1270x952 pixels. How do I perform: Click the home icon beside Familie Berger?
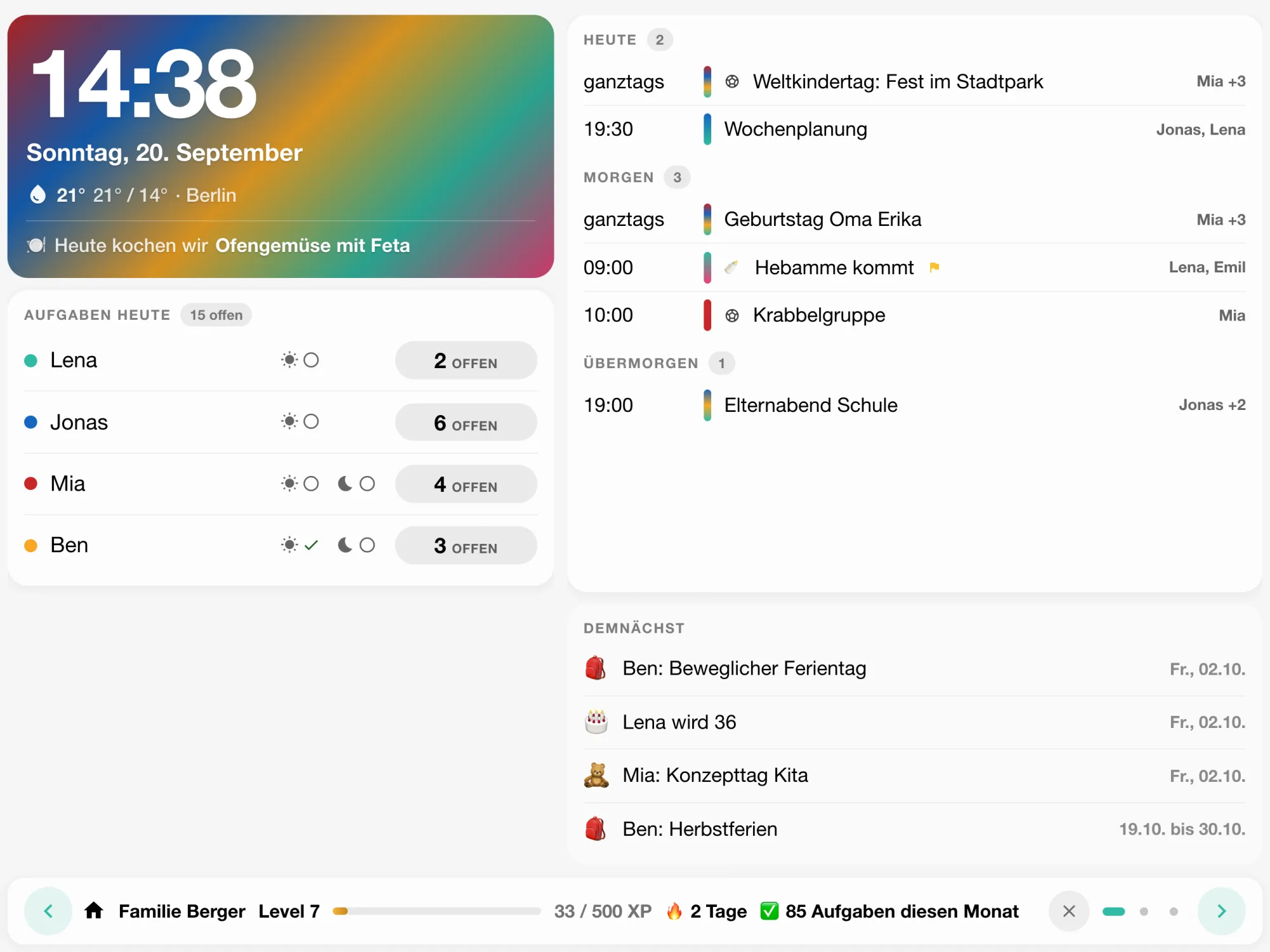tap(94, 911)
